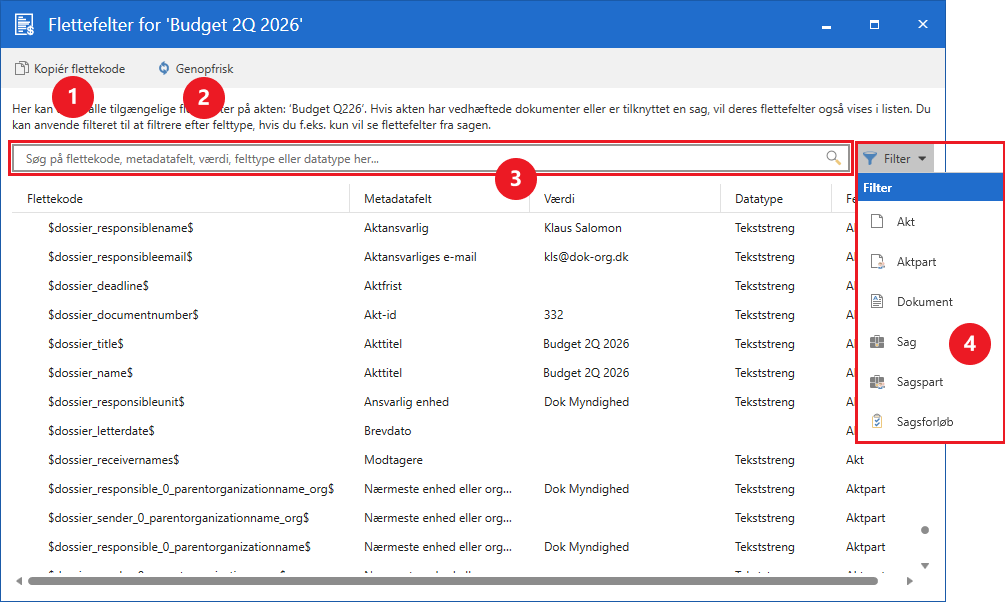Open the Filter dropdown
The height and width of the screenshot is (602, 1005).
coord(895,158)
